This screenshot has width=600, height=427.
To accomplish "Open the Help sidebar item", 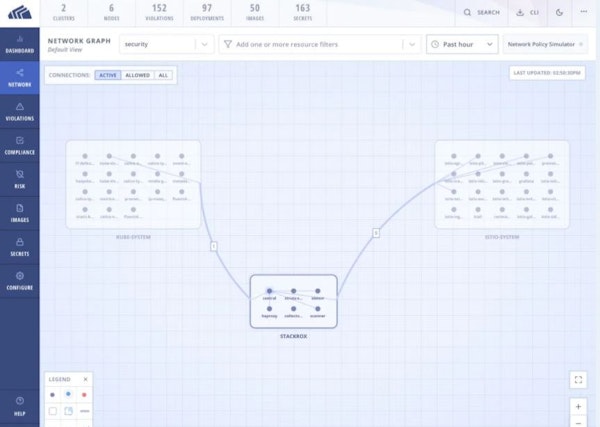I will (20, 406).
